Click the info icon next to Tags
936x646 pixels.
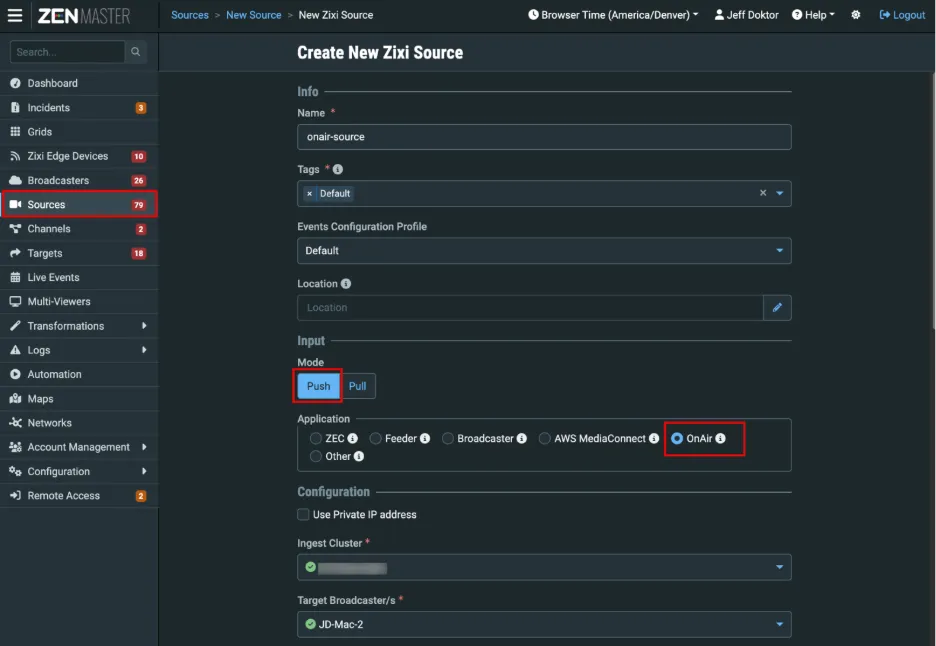click(x=338, y=170)
